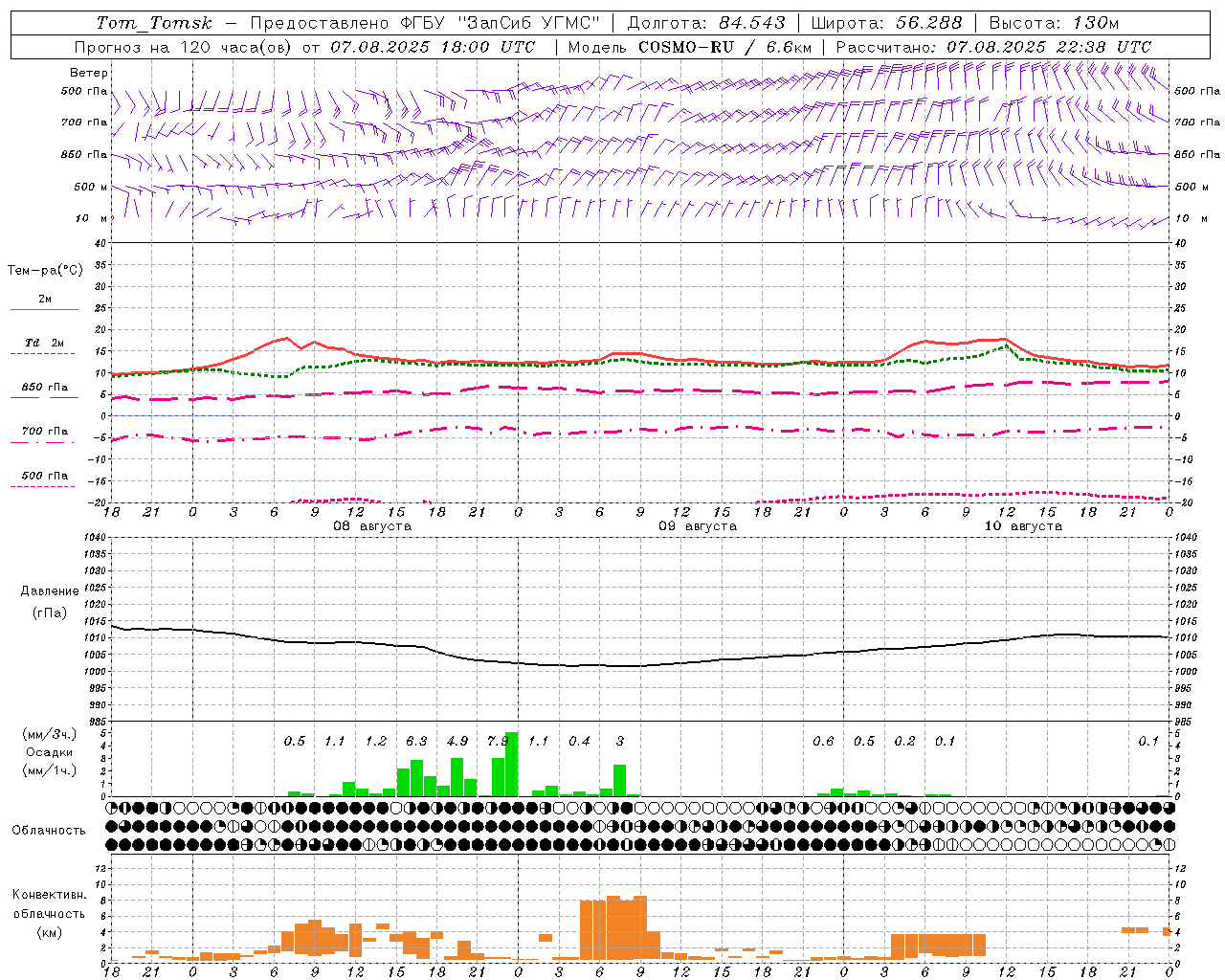Click the forecast start time 07.08.2025 18:00 UTC
Viewport: 1225px width, 980px height.
[x=433, y=47]
